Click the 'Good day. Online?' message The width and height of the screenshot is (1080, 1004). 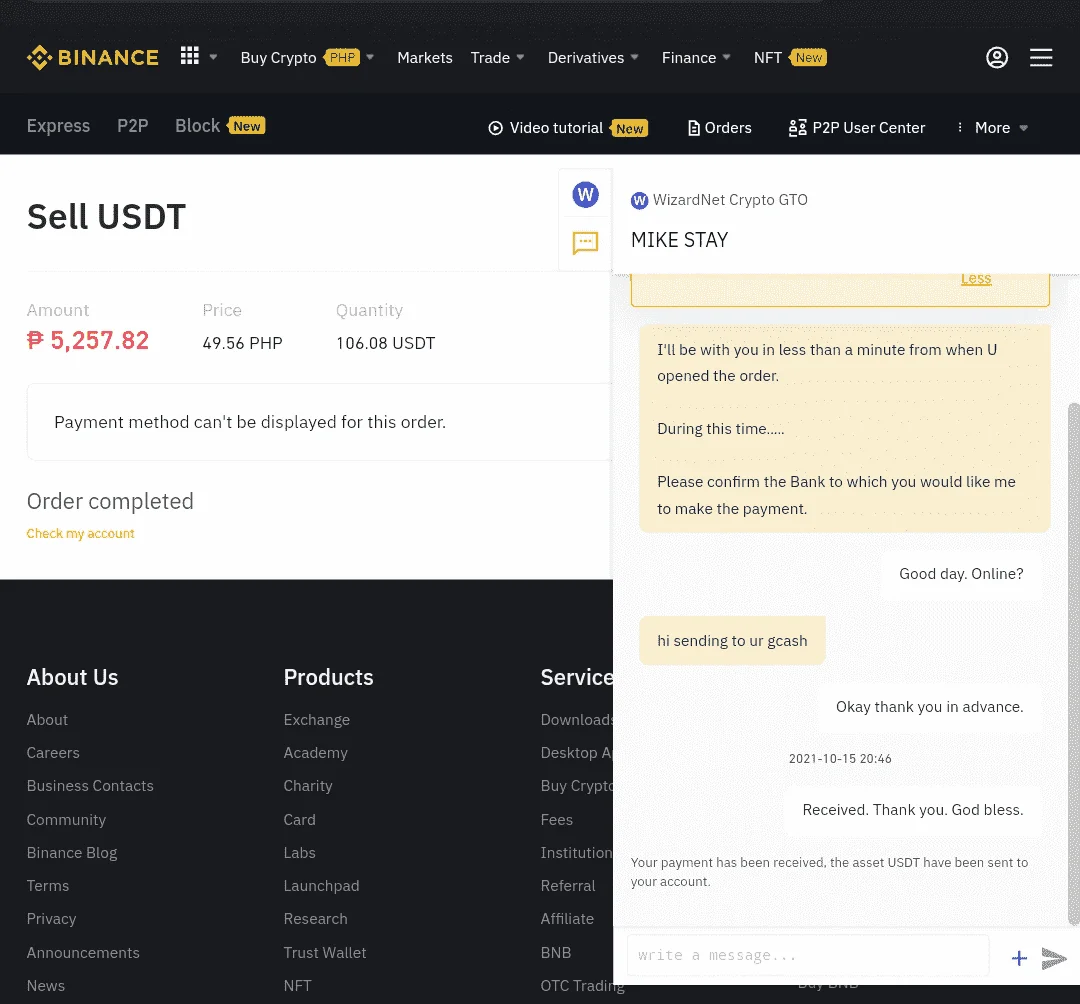tap(961, 574)
